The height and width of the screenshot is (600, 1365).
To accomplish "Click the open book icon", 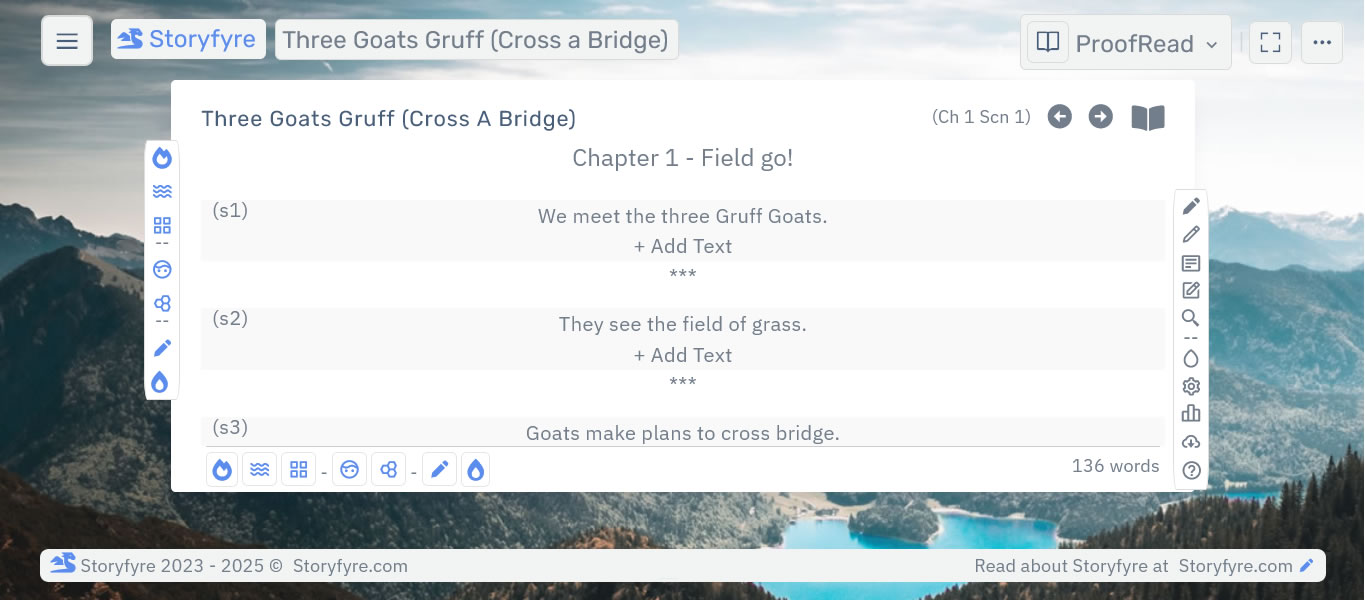I will [x=1148, y=118].
